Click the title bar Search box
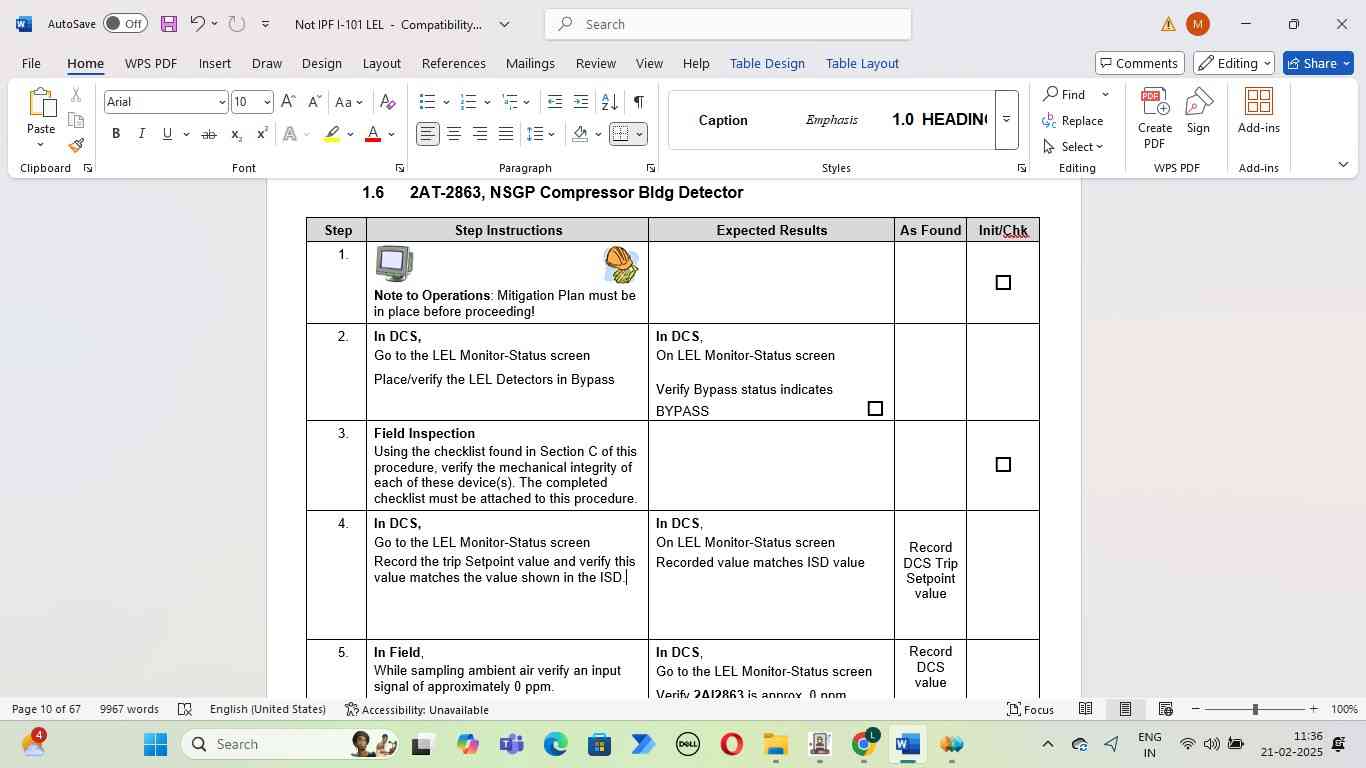 pyautogui.click(x=728, y=24)
